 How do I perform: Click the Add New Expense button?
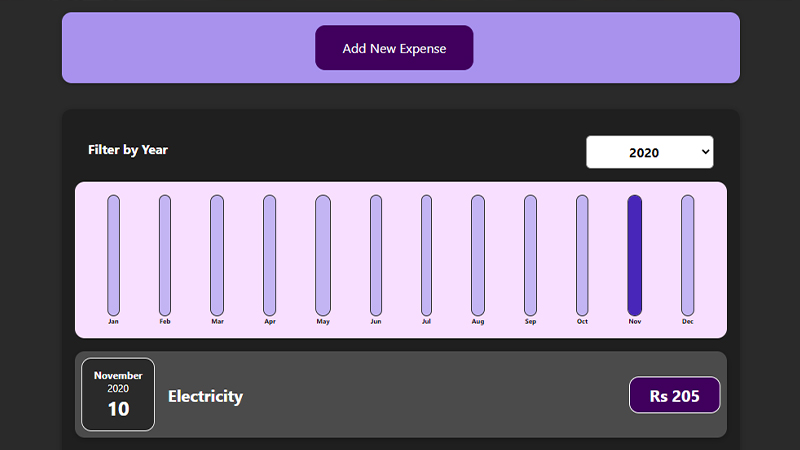(394, 48)
